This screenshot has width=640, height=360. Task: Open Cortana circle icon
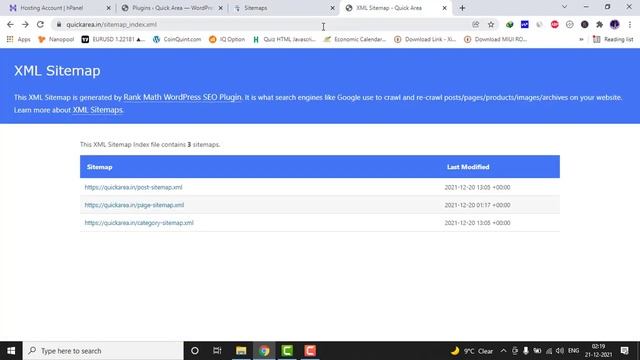coord(195,351)
